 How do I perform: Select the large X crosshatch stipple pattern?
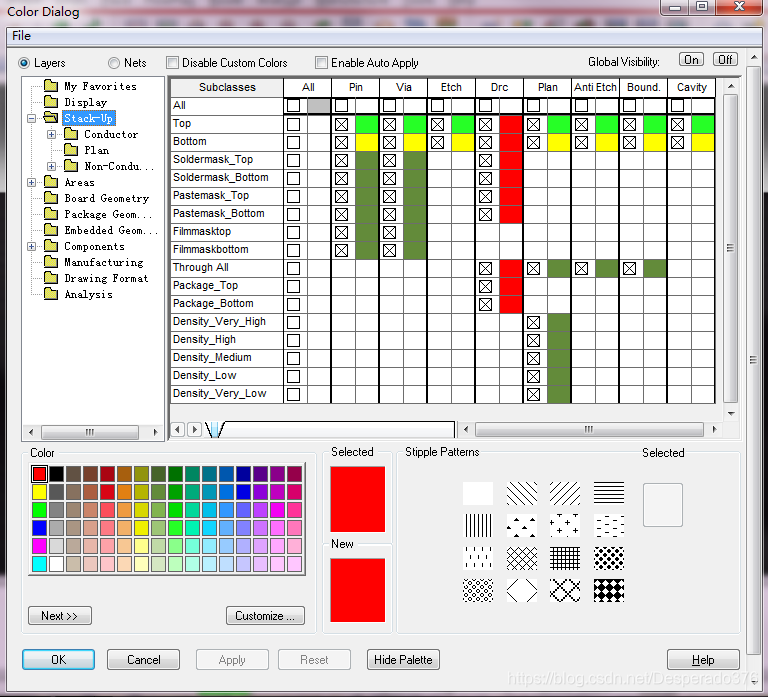pos(565,590)
